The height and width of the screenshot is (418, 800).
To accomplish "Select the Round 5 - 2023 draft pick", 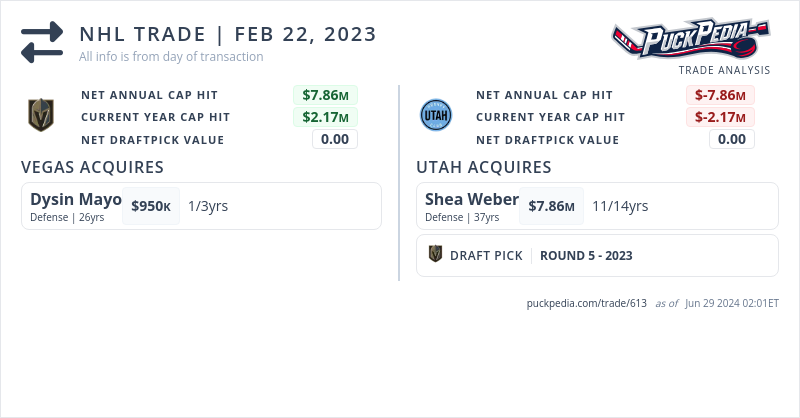I will (586, 255).
